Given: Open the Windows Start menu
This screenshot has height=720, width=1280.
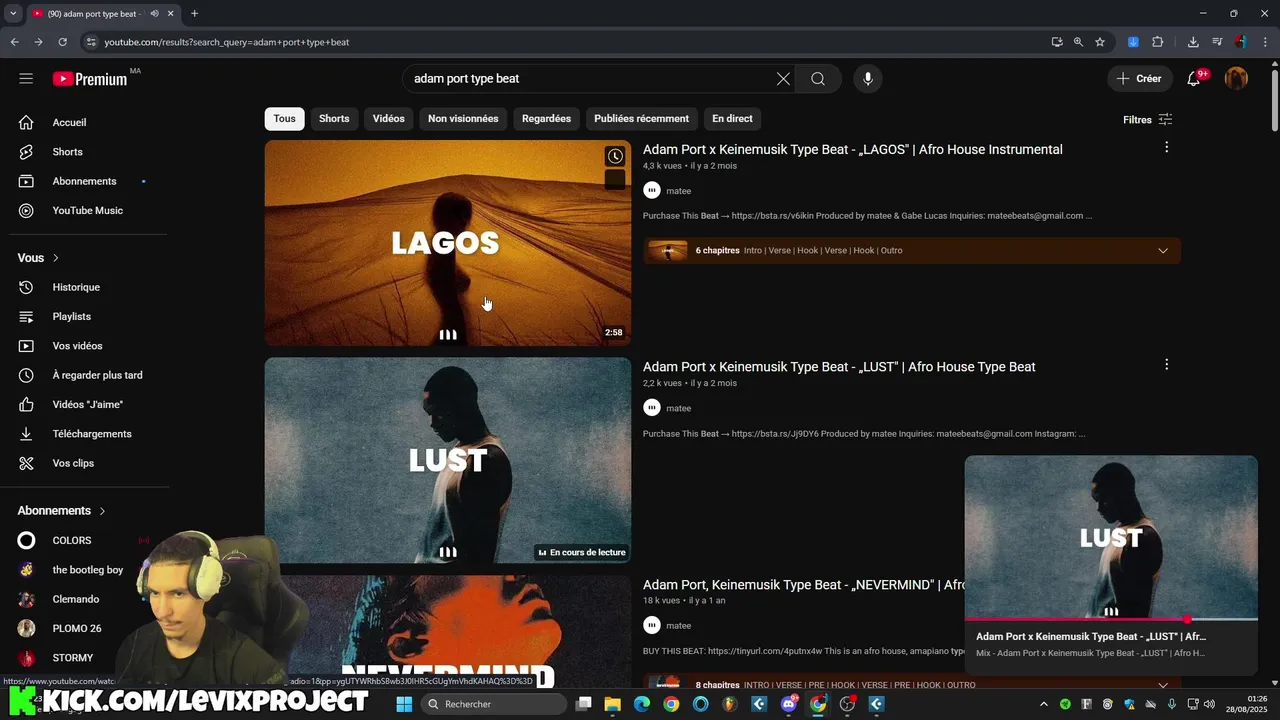Looking at the screenshot, I should coord(404,704).
